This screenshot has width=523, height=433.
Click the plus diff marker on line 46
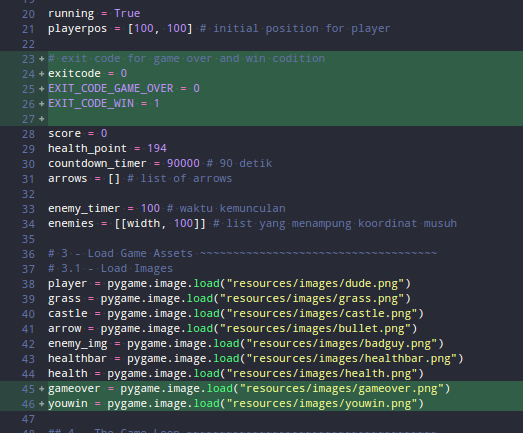42,404
